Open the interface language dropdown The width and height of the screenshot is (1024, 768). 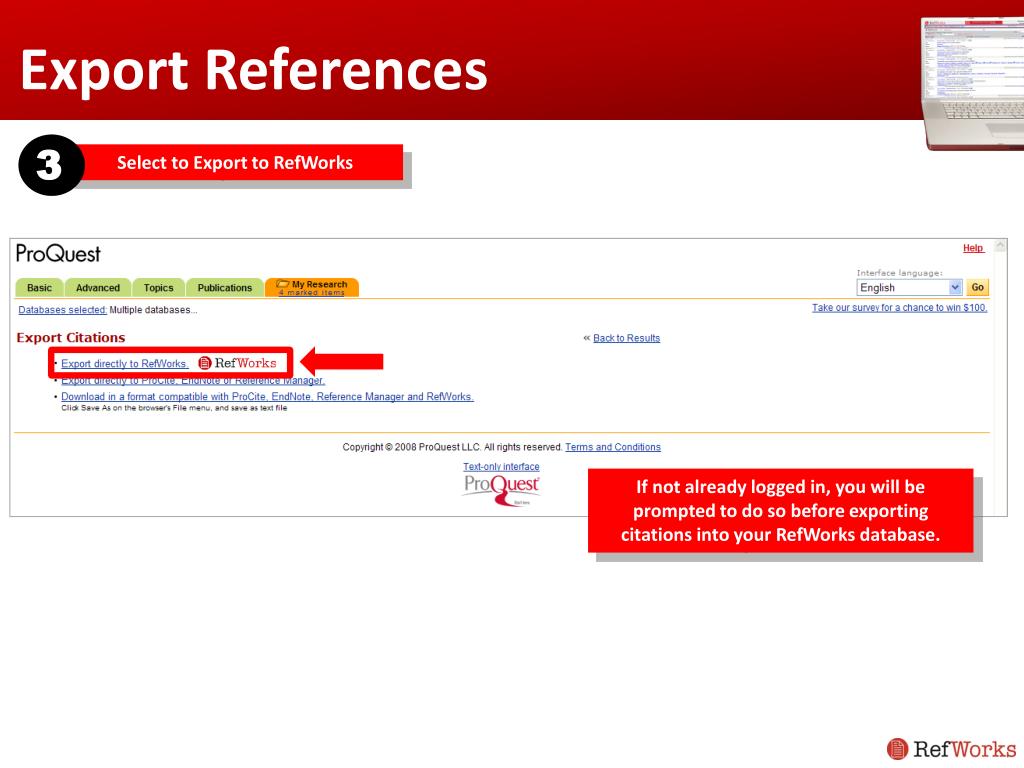coord(909,287)
